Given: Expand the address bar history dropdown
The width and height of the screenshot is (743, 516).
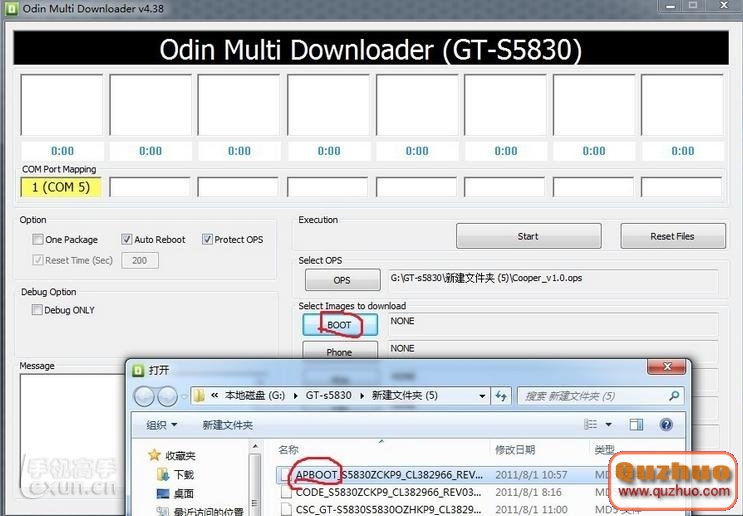Looking at the screenshot, I should click(482, 396).
